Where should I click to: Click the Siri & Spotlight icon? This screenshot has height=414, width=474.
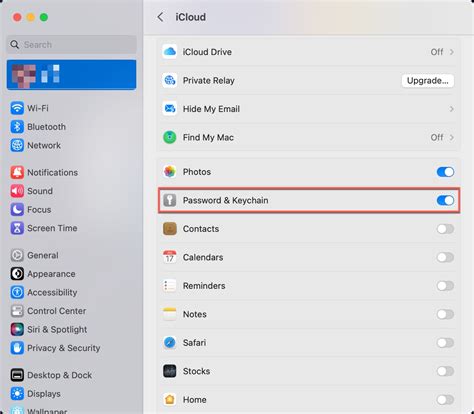coord(17,329)
